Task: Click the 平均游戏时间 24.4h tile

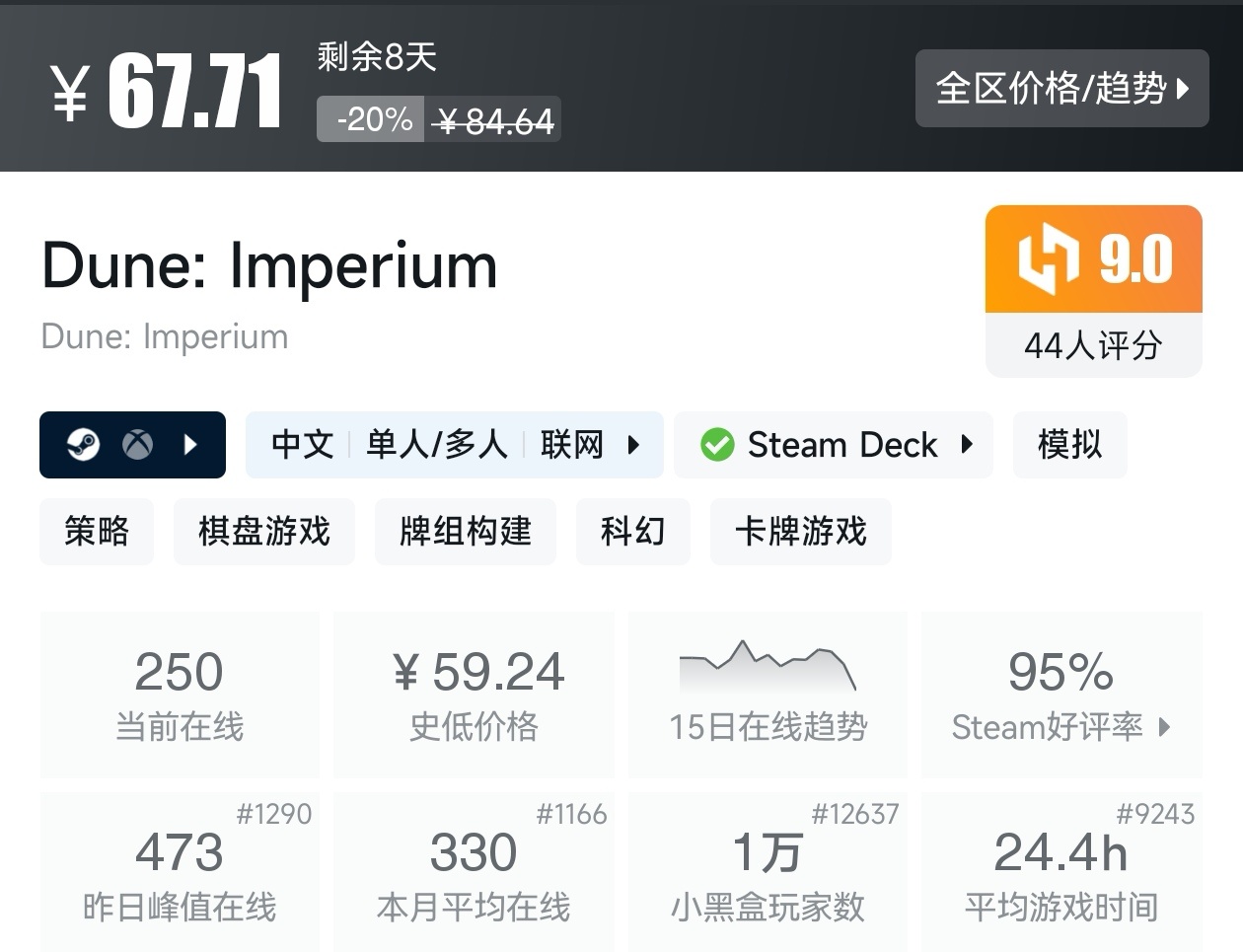Action: [x=1060, y=871]
